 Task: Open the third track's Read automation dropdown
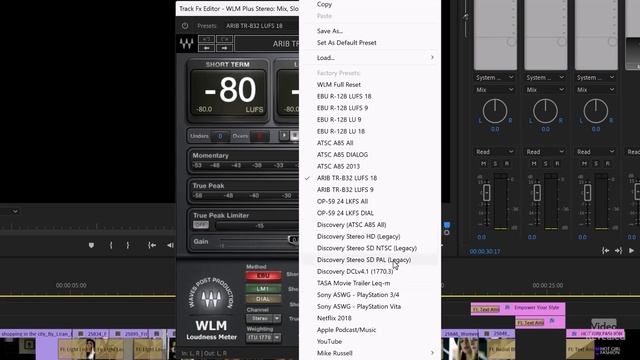[x=596, y=151]
